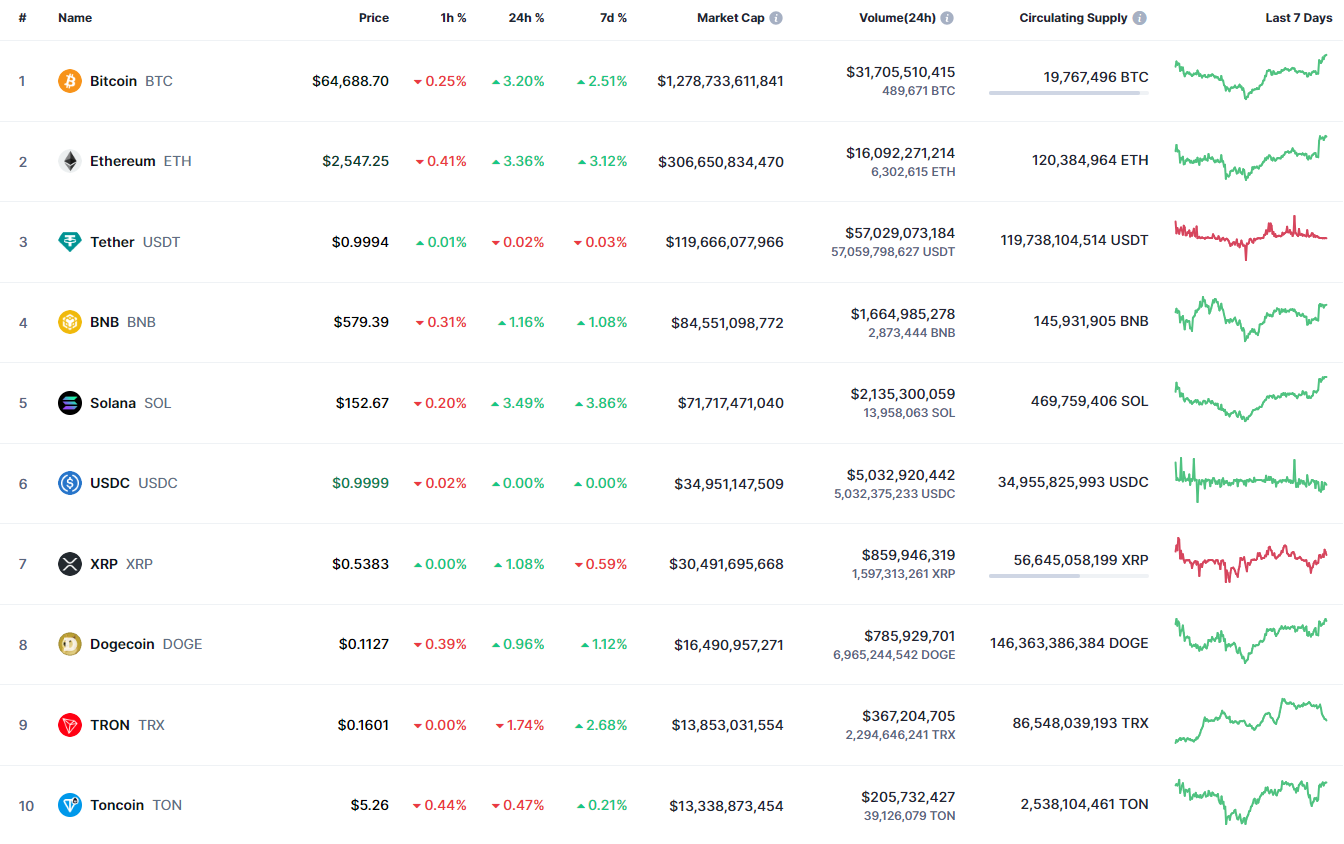The width and height of the screenshot is (1344, 844).
Task: Click TRON's 24h change 1.74%
Action: click(520, 725)
